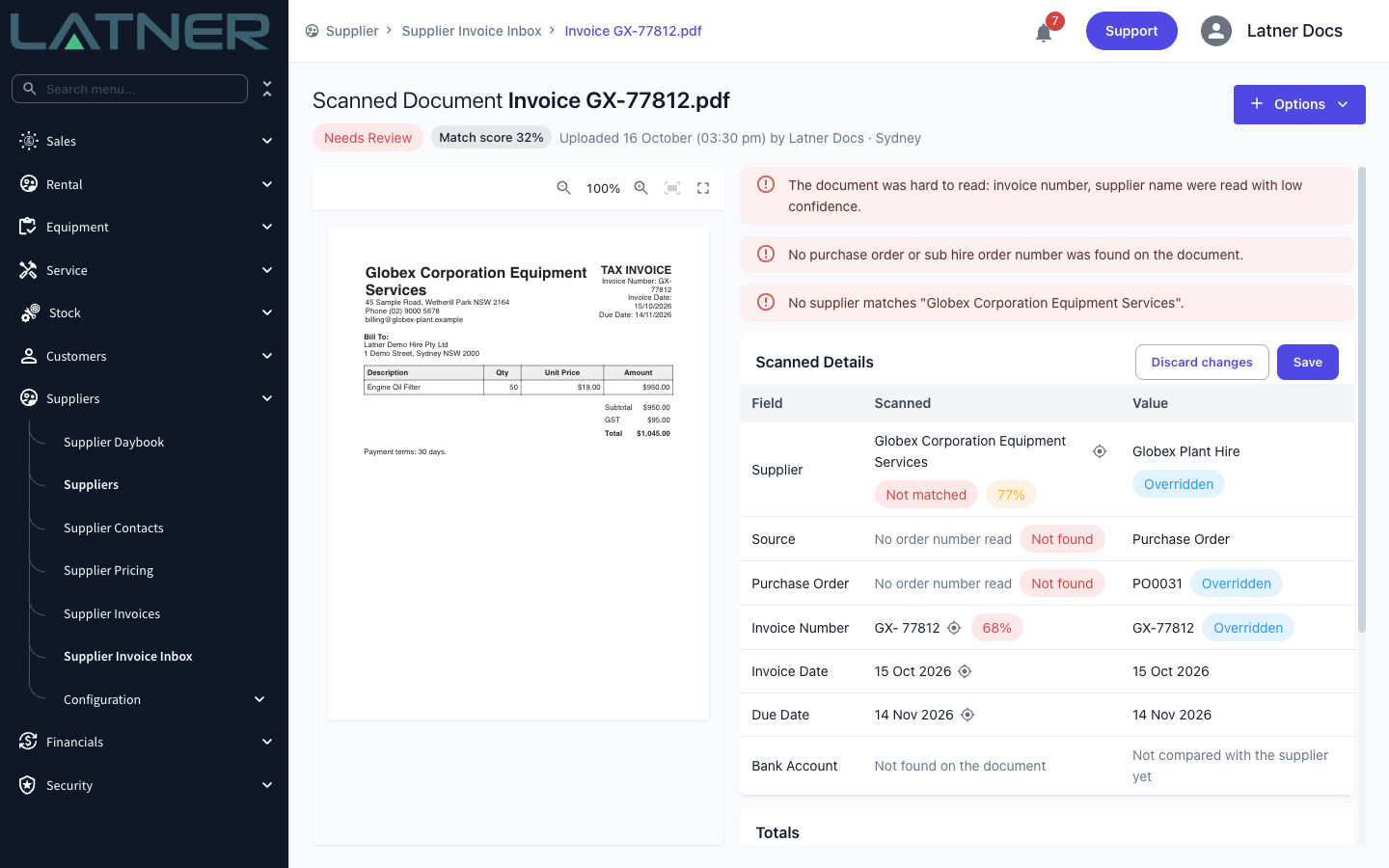Click the Needs Review status badge
Screen dimensions: 1389x868
coord(368,138)
